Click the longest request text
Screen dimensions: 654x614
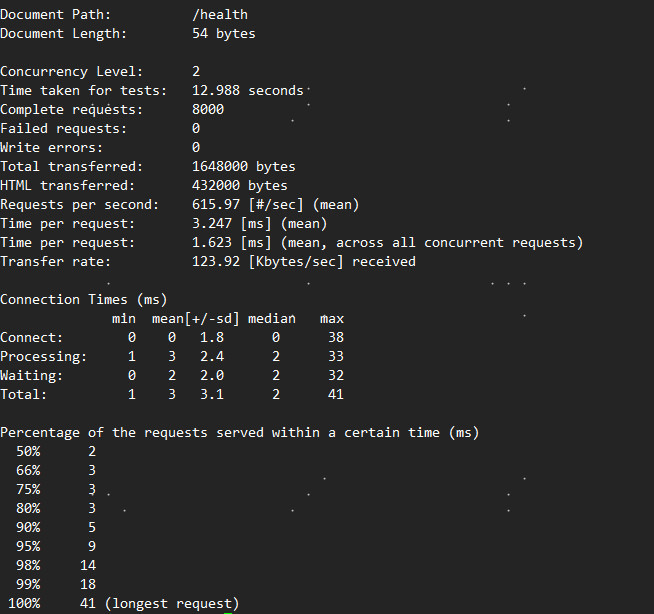171,604
